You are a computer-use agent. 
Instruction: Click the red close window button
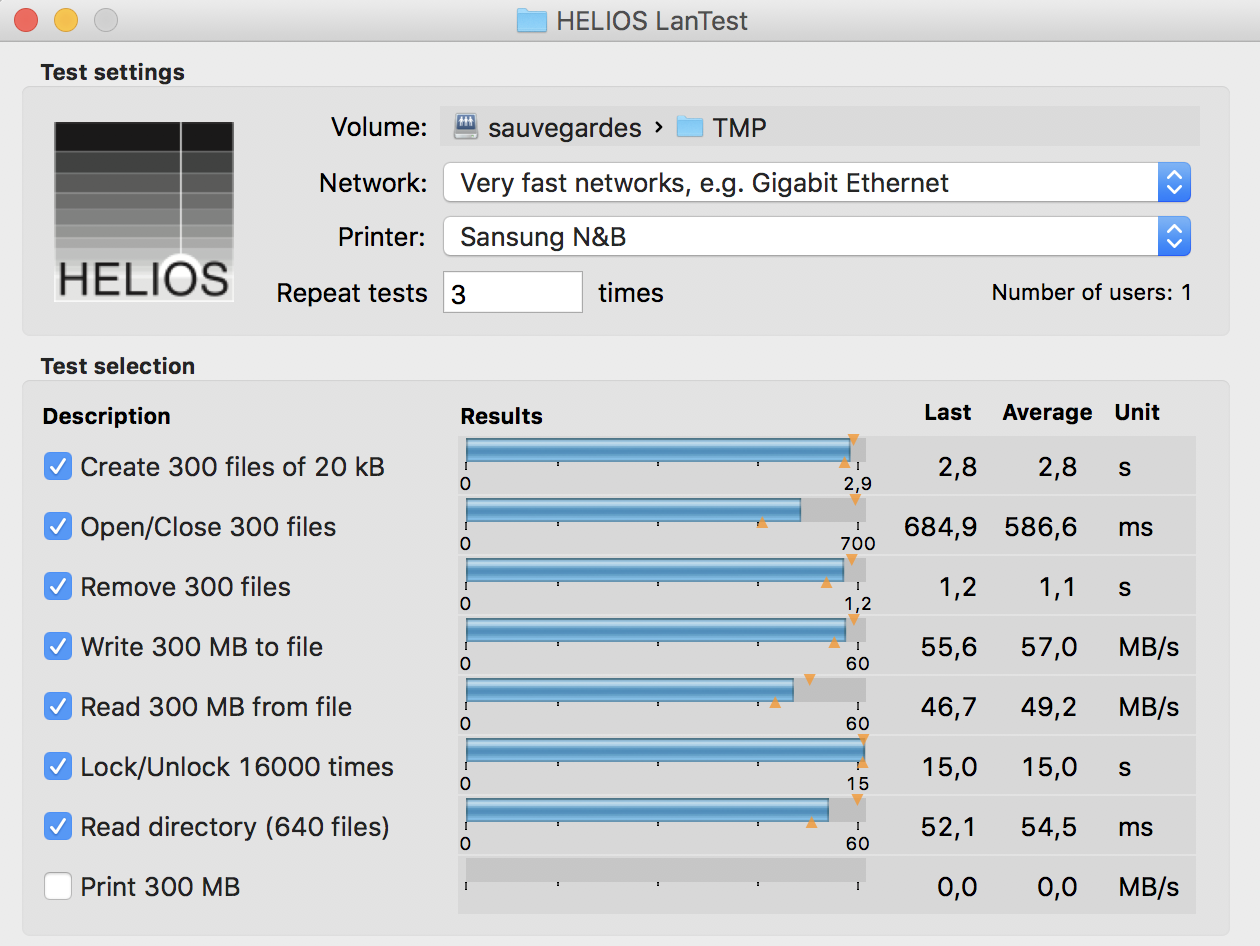coord(26,19)
